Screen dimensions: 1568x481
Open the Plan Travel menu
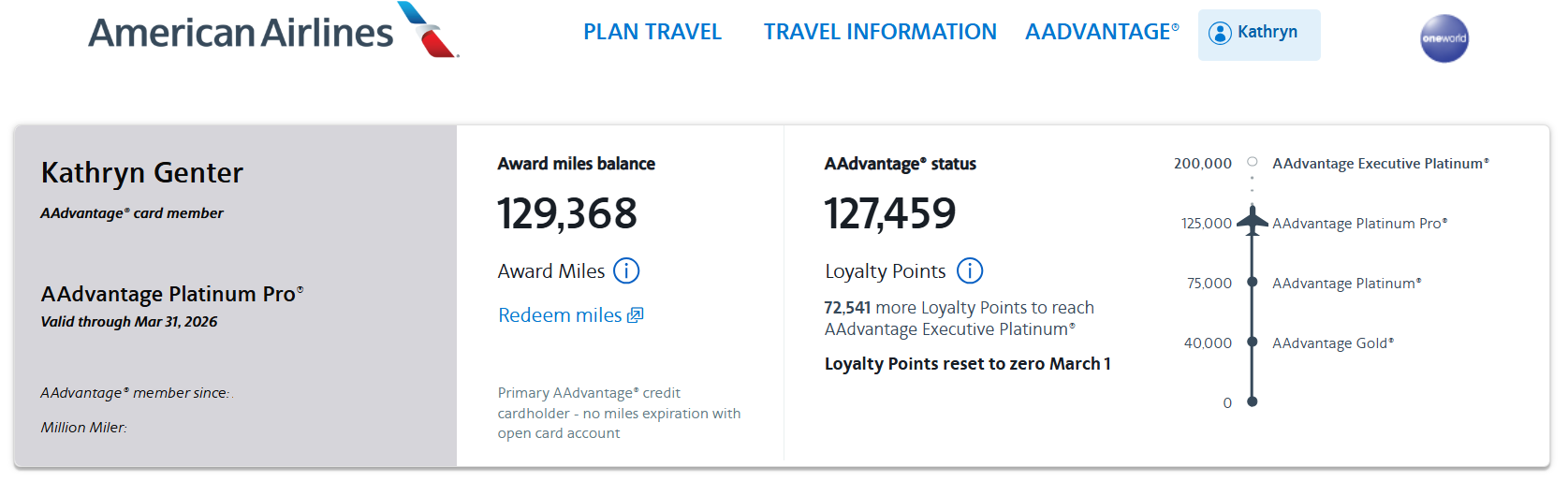coord(652,32)
